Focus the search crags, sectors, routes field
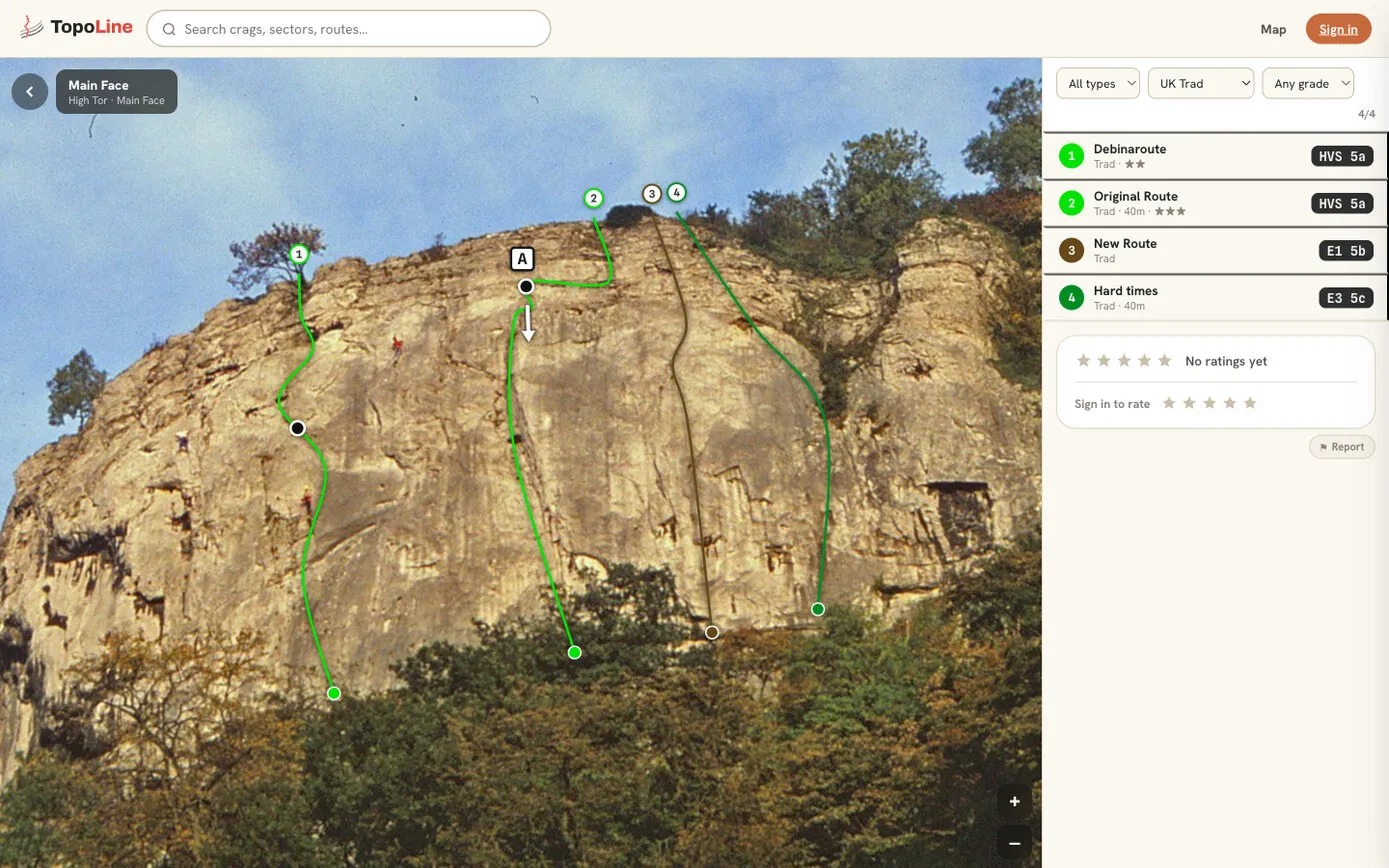 (348, 29)
